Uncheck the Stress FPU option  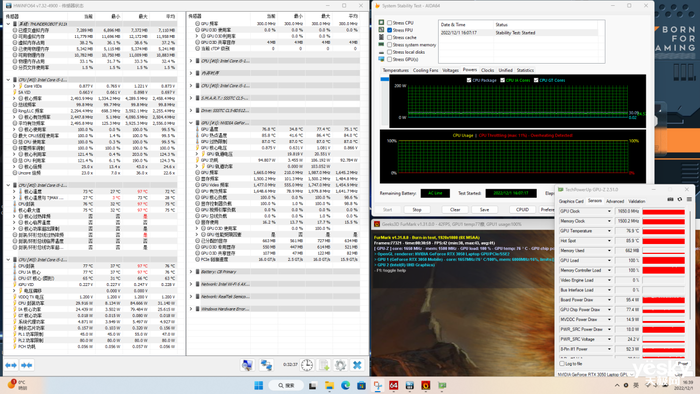(x=389, y=30)
